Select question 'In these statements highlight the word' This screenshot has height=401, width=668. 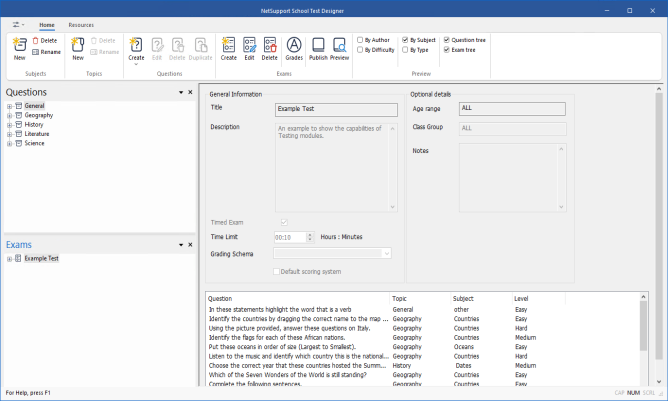(279, 309)
